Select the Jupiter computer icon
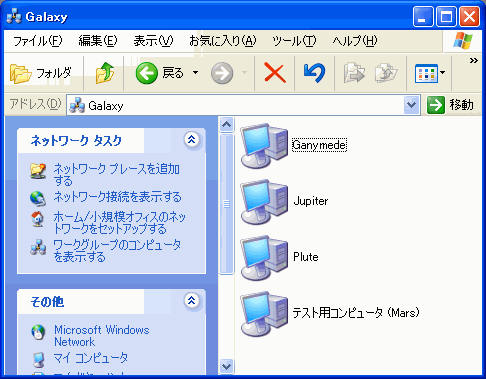 pyautogui.click(x=264, y=201)
